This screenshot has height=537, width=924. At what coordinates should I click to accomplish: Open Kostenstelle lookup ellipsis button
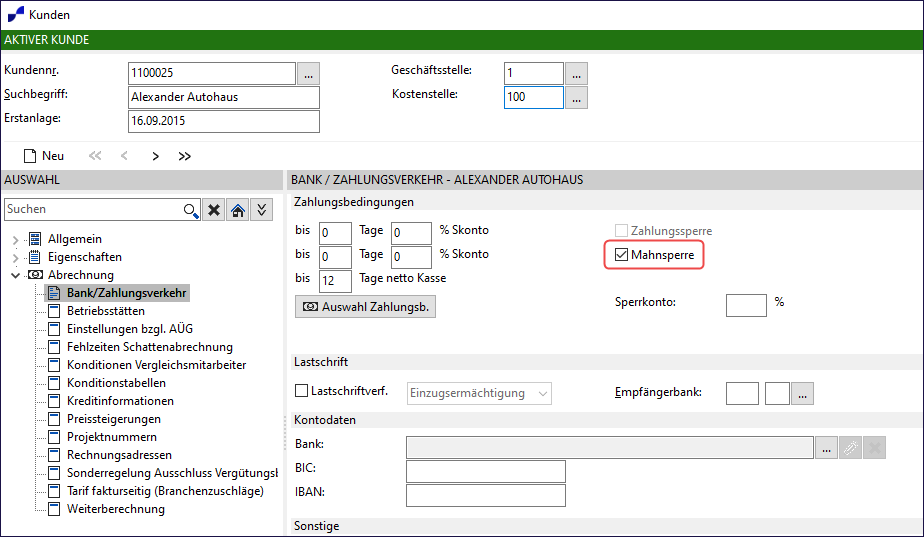point(576,98)
